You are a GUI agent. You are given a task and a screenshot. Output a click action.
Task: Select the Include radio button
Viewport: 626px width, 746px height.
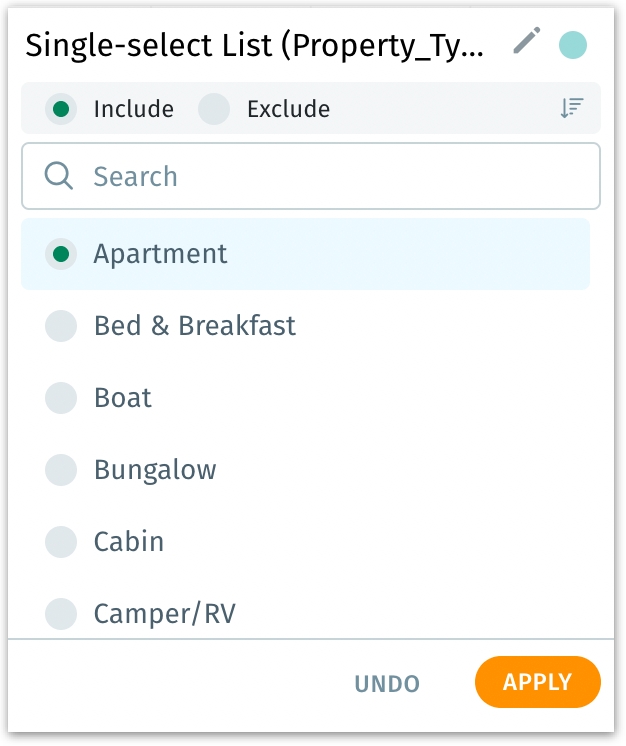pyautogui.click(x=61, y=109)
